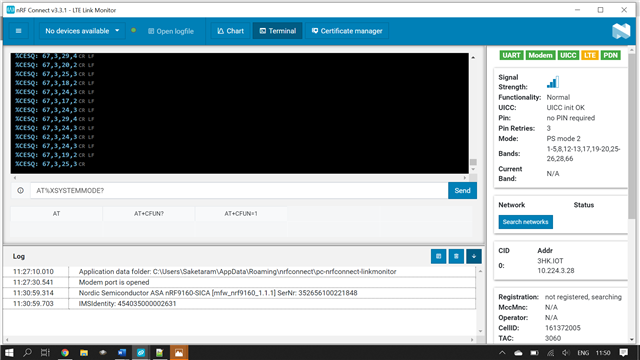Viewport: 640px width, 360px height.
Task: Click terminal scrollbar down arrow
Action: click(473, 169)
